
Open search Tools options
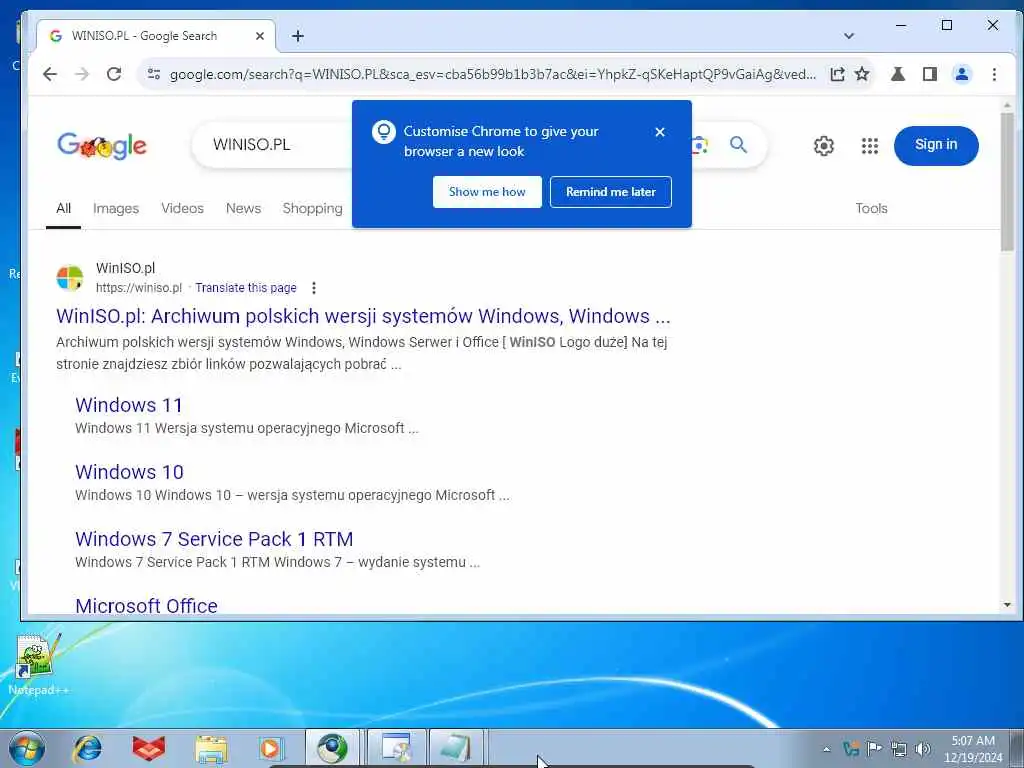[x=871, y=208]
